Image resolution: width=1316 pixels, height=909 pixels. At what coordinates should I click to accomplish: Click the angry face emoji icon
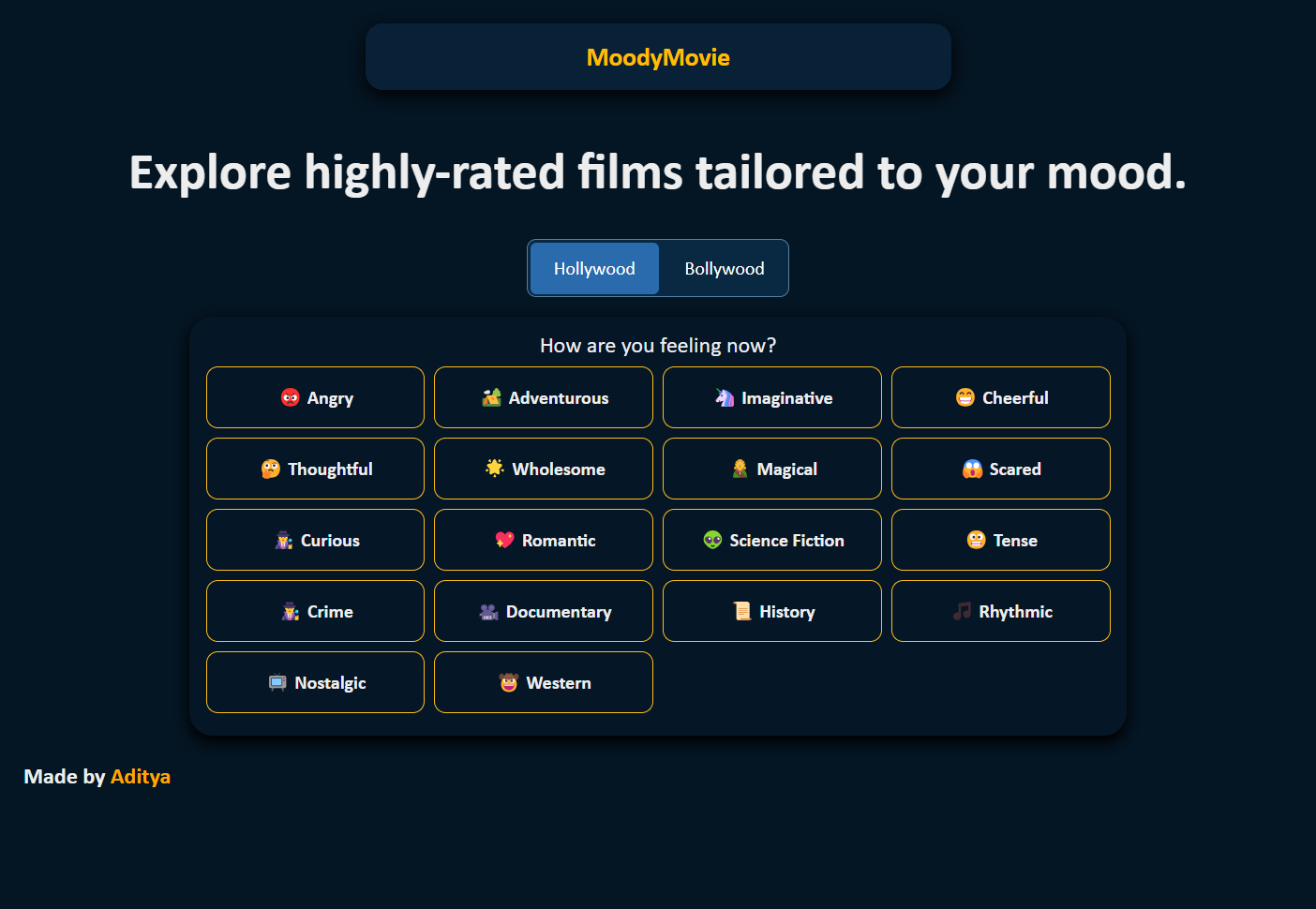coord(291,397)
